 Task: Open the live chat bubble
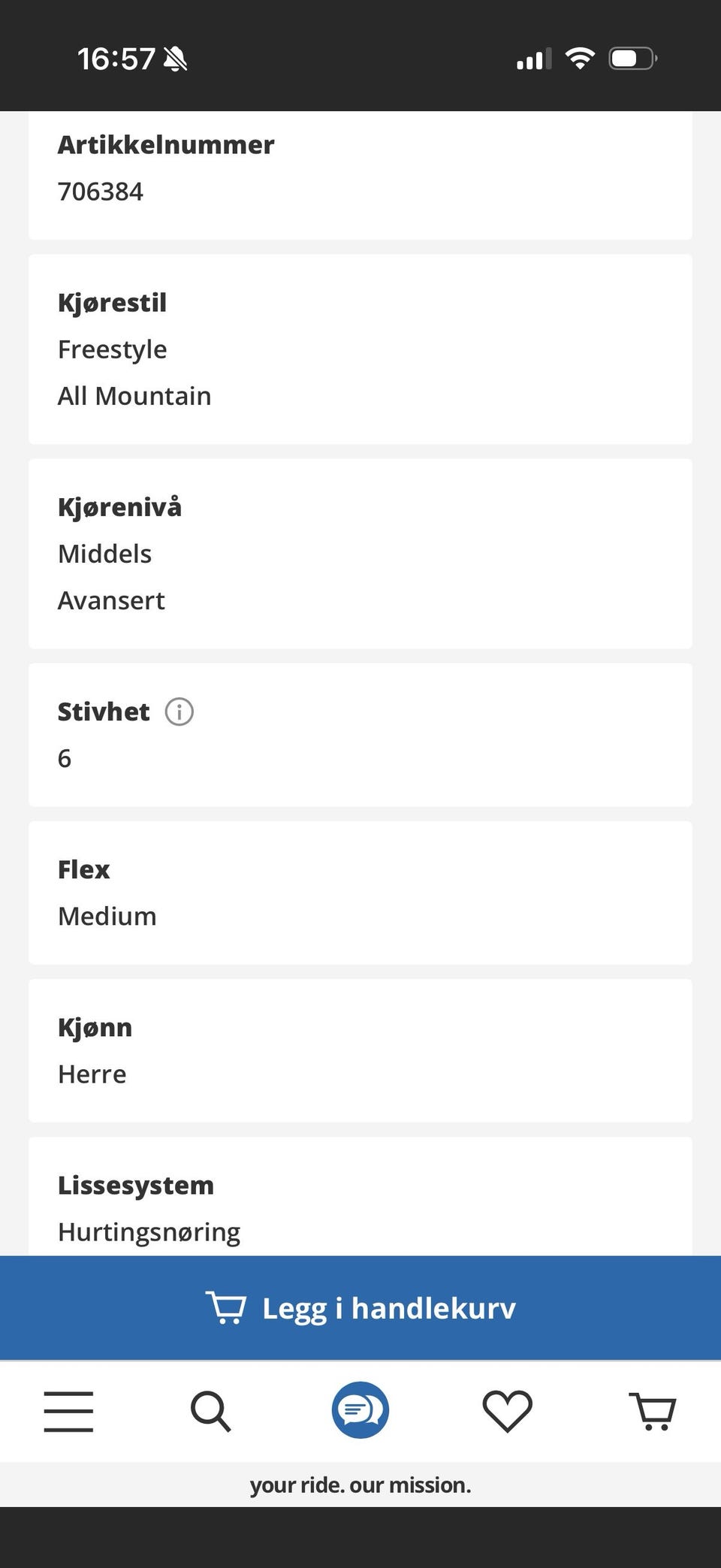coord(360,1409)
